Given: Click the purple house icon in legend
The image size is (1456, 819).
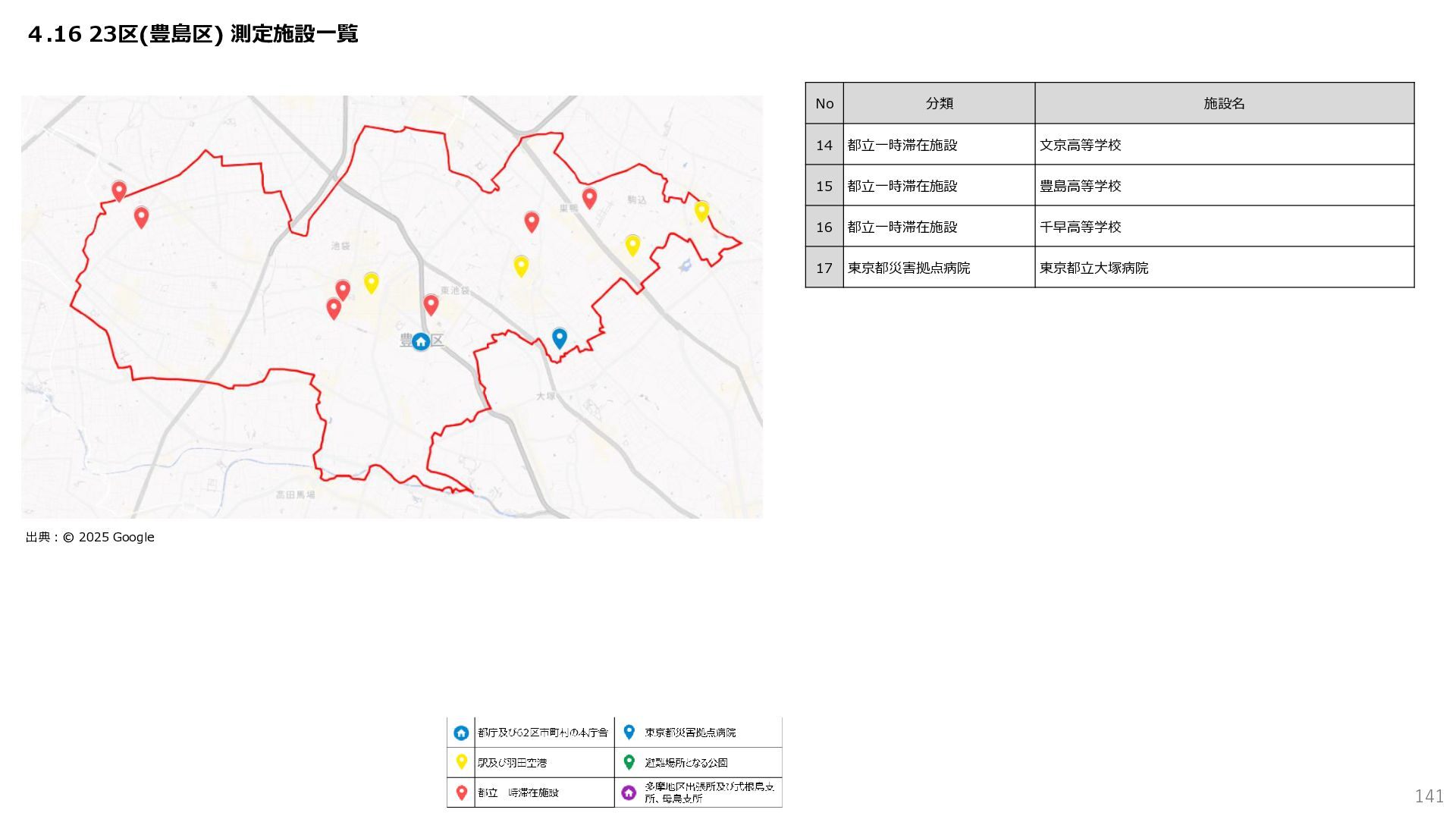Looking at the screenshot, I should point(629,792).
